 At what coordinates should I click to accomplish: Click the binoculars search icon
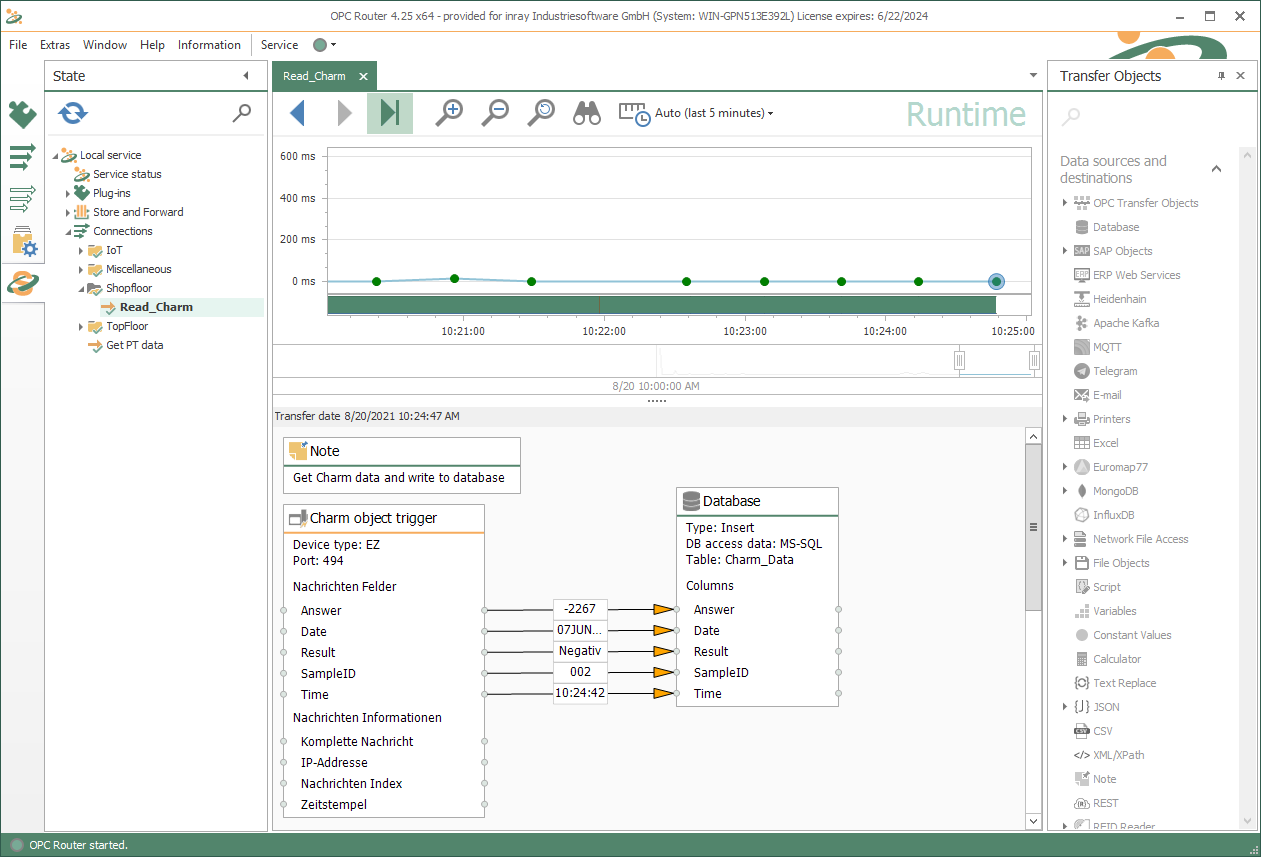(x=587, y=114)
